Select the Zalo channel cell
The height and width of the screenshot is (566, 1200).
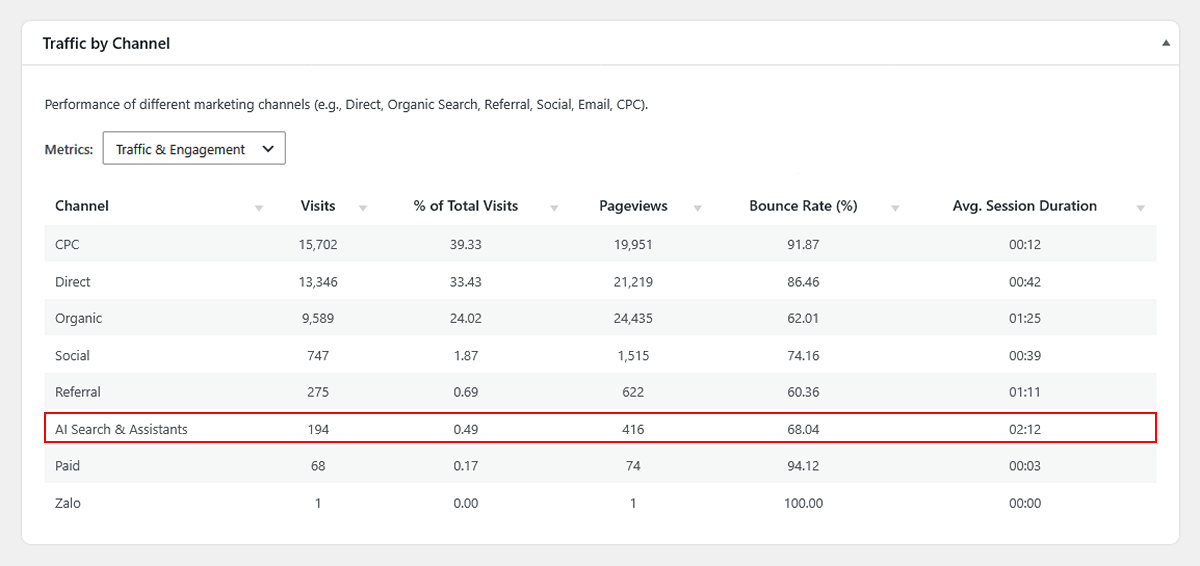pyautogui.click(x=68, y=503)
